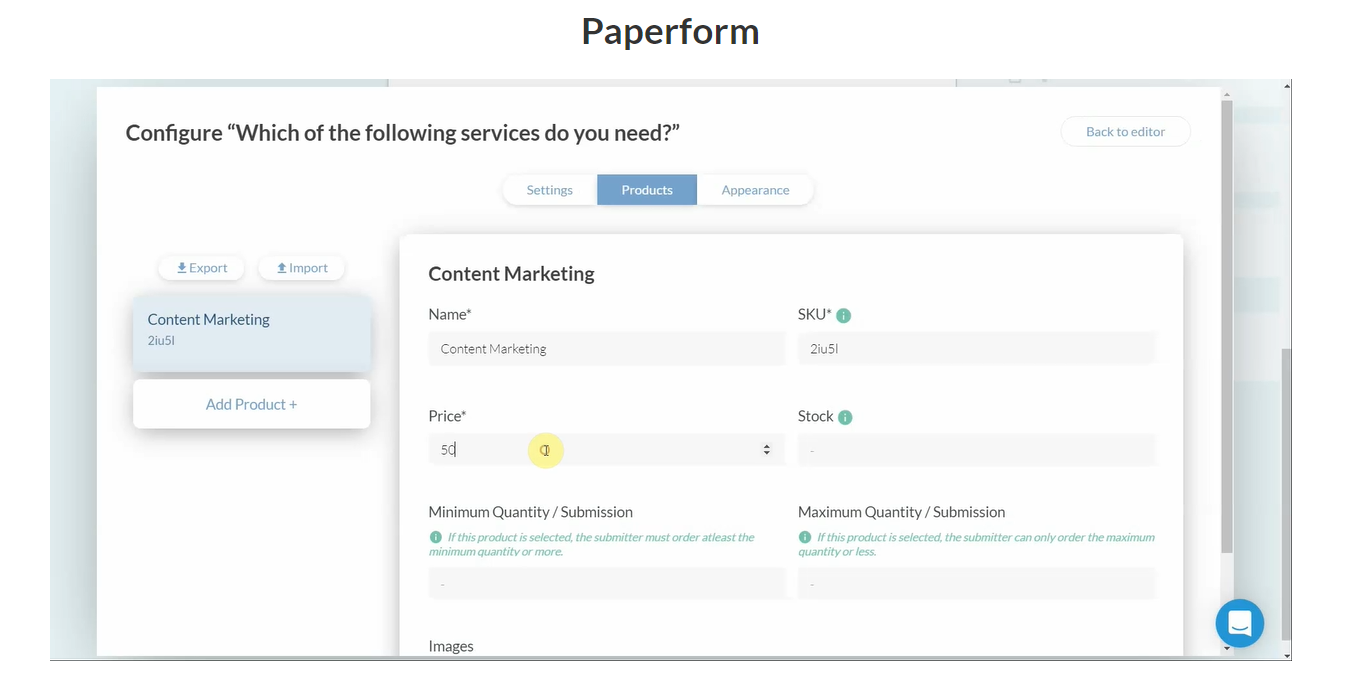Export the product list
The image size is (1359, 689).
point(202,268)
